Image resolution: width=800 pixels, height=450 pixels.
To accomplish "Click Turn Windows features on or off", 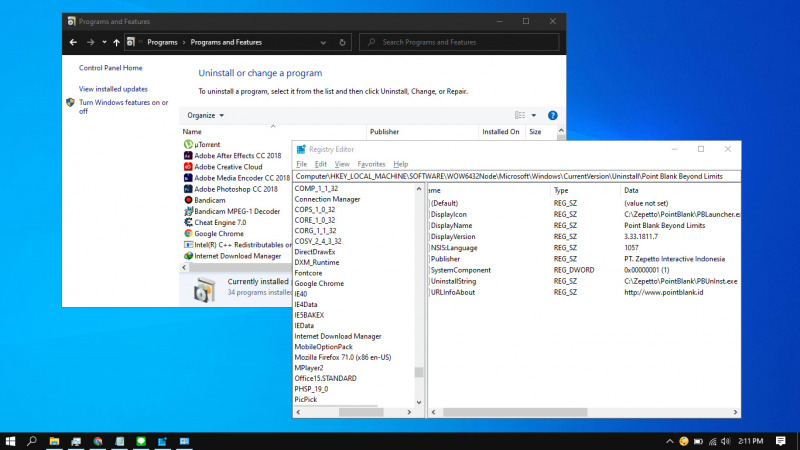I will tap(123, 107).
